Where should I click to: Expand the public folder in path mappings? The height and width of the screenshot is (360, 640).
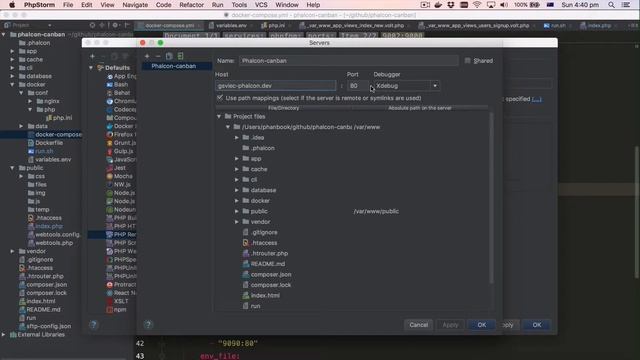click(x=237, y=211)
